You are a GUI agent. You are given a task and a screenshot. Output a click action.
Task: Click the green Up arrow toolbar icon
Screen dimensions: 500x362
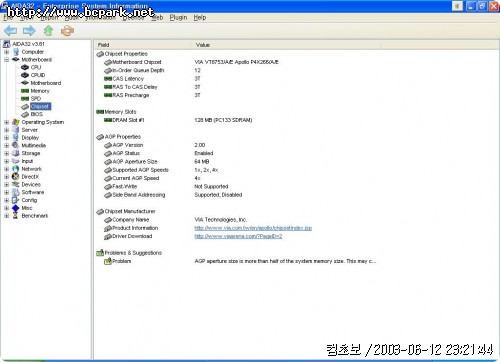pos(49,31)
